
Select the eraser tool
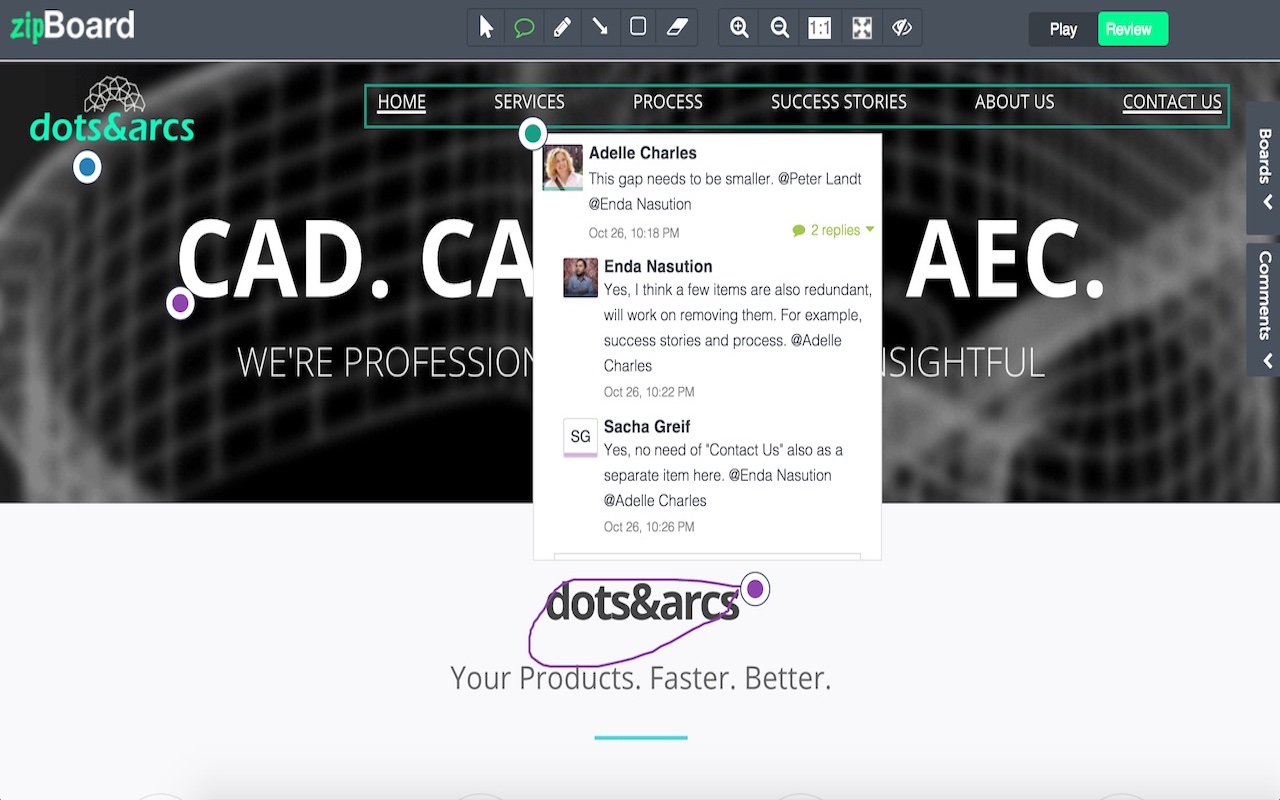pos(677,28)
